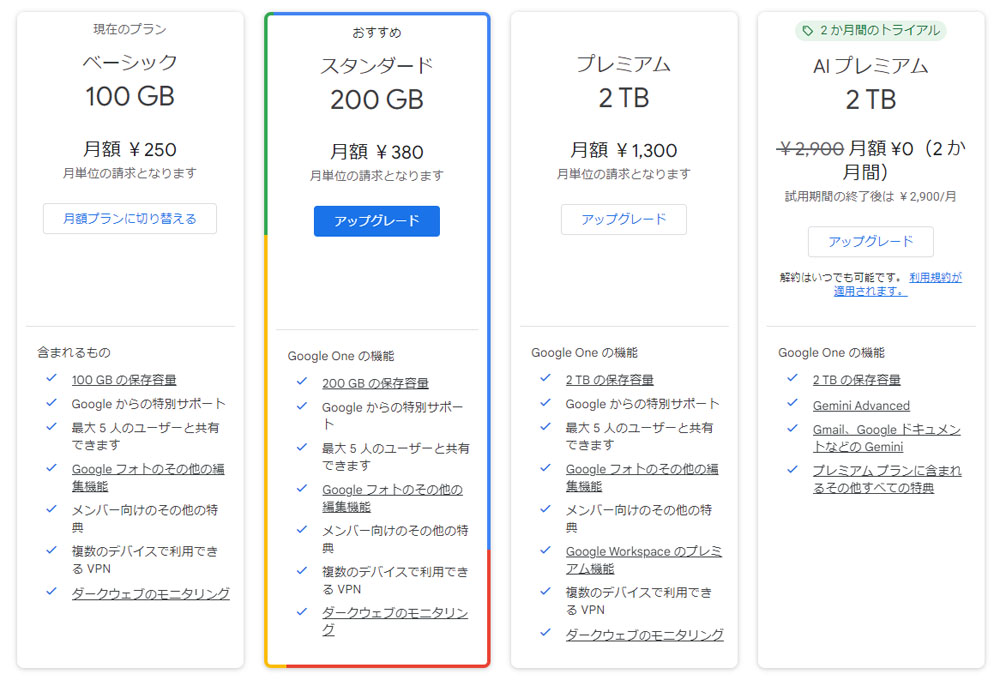
Task: Click the struck-through ¥2,900 price
Action: (x=810, y=149)
